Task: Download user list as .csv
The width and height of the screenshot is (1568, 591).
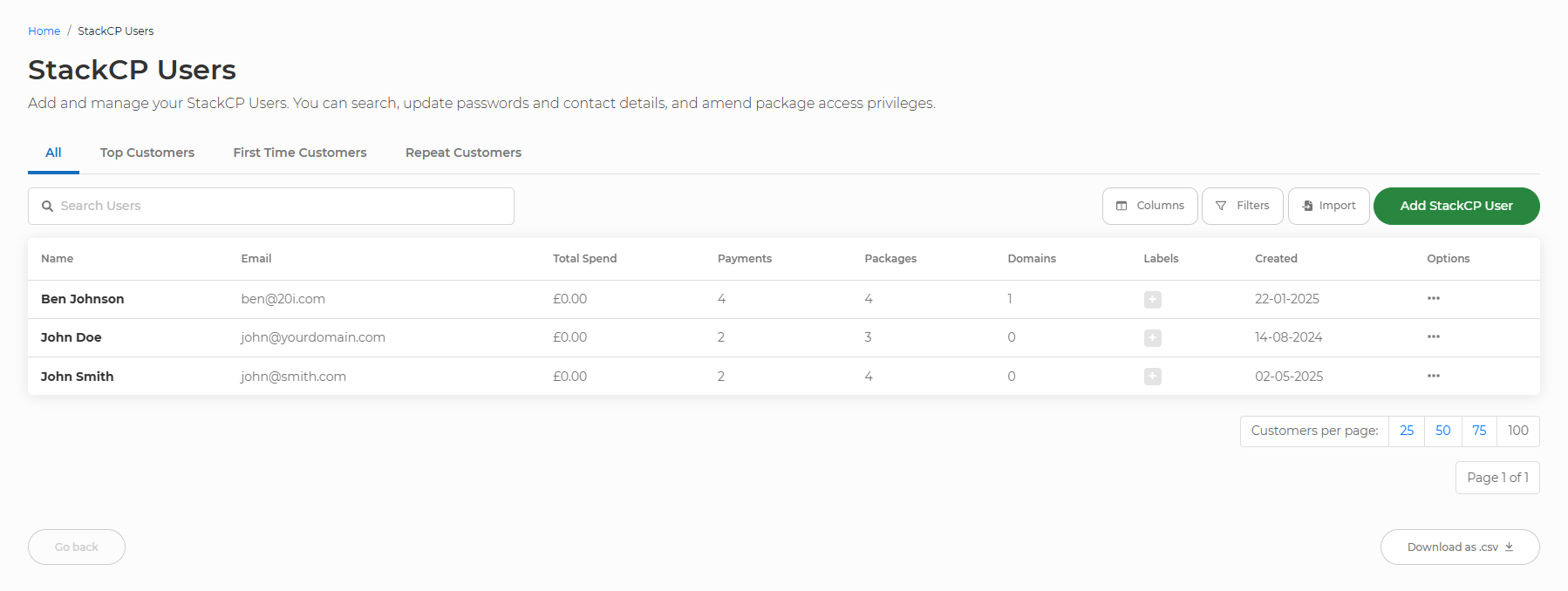Action: pos(1460,547)
